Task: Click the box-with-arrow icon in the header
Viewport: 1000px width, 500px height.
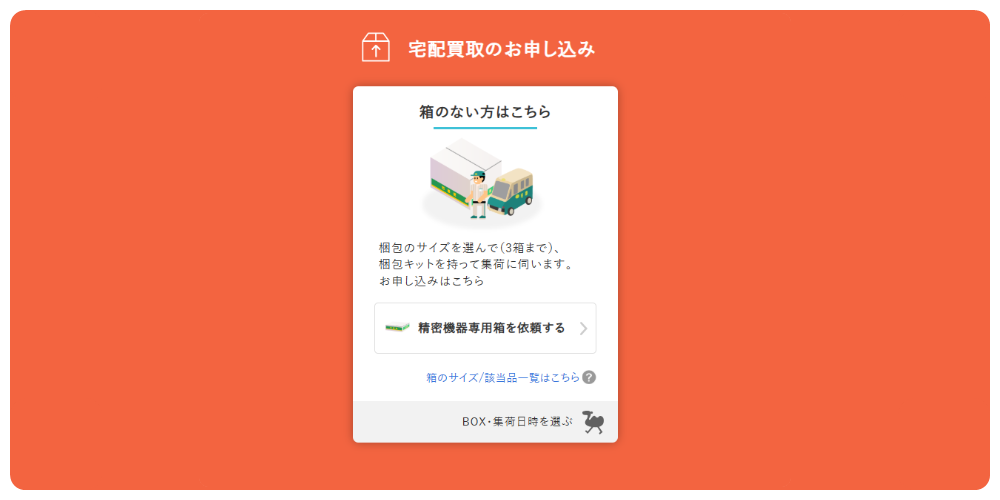Action: 376,47
